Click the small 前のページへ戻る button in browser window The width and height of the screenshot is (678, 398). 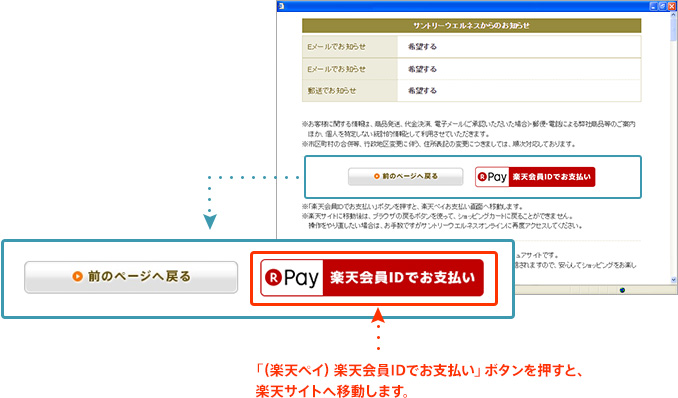click(406, 177)
